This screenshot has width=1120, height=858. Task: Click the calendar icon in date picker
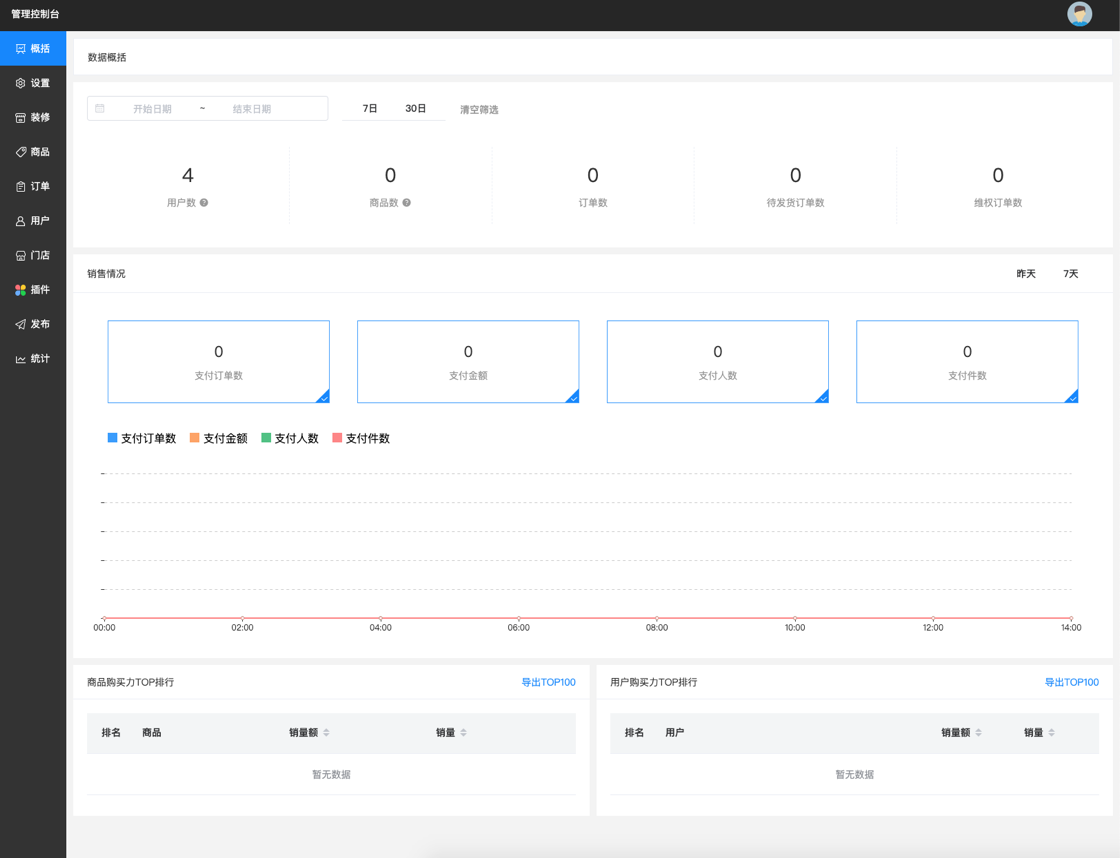point(100,109)
